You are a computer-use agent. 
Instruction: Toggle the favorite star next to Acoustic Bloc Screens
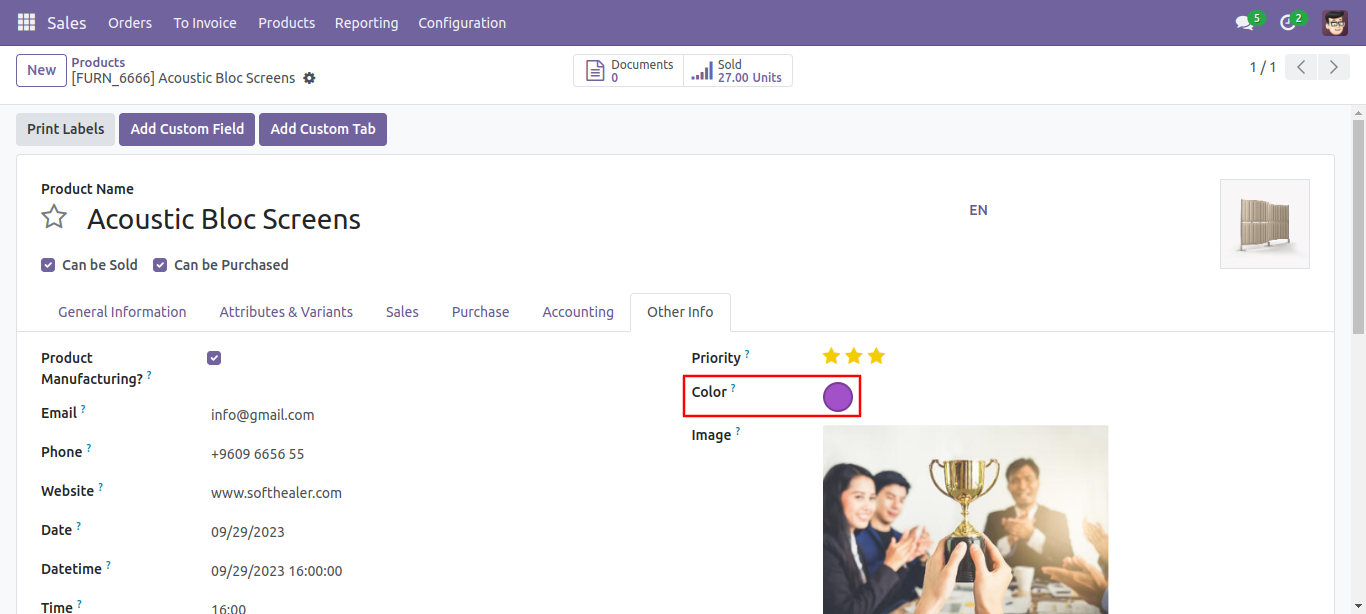(x=54, y=217)
